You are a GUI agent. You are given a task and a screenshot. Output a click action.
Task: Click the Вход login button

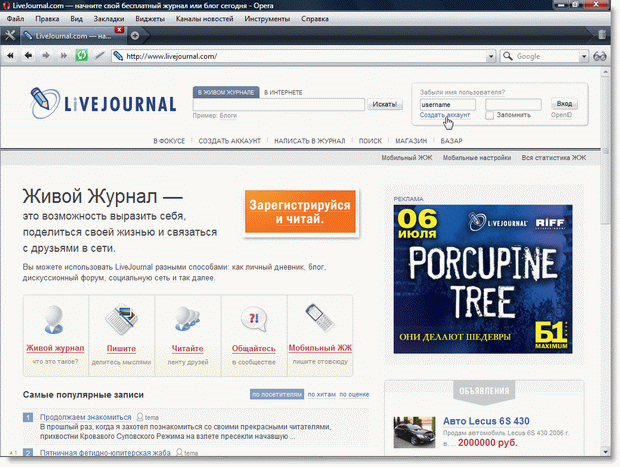coord(564,104)
